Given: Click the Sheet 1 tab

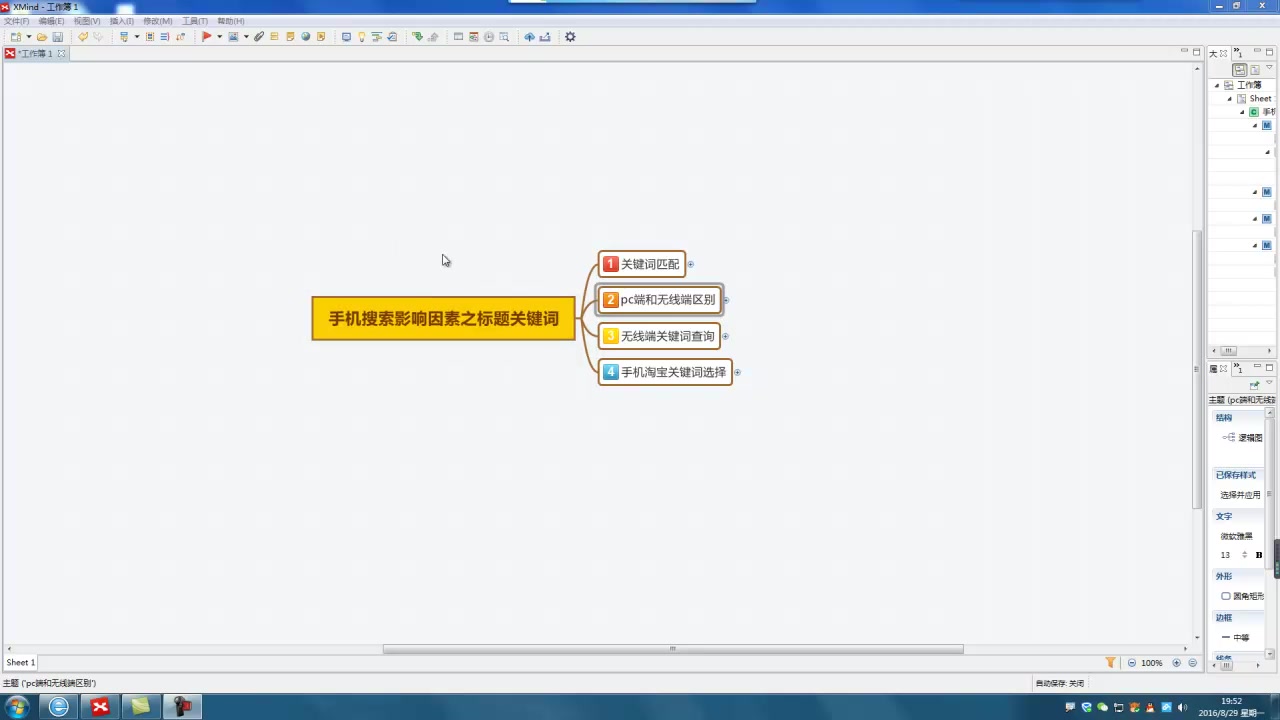Looking at the screenshot, I should 20,662.
